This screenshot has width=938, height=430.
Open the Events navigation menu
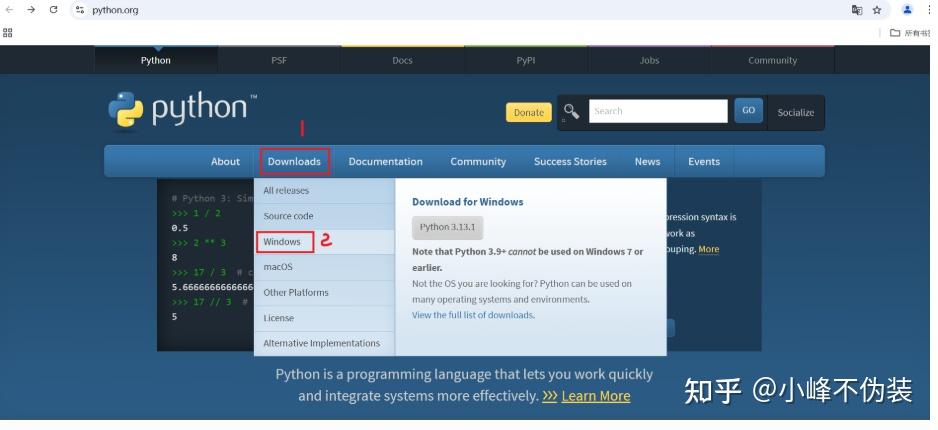coord(704,161)
